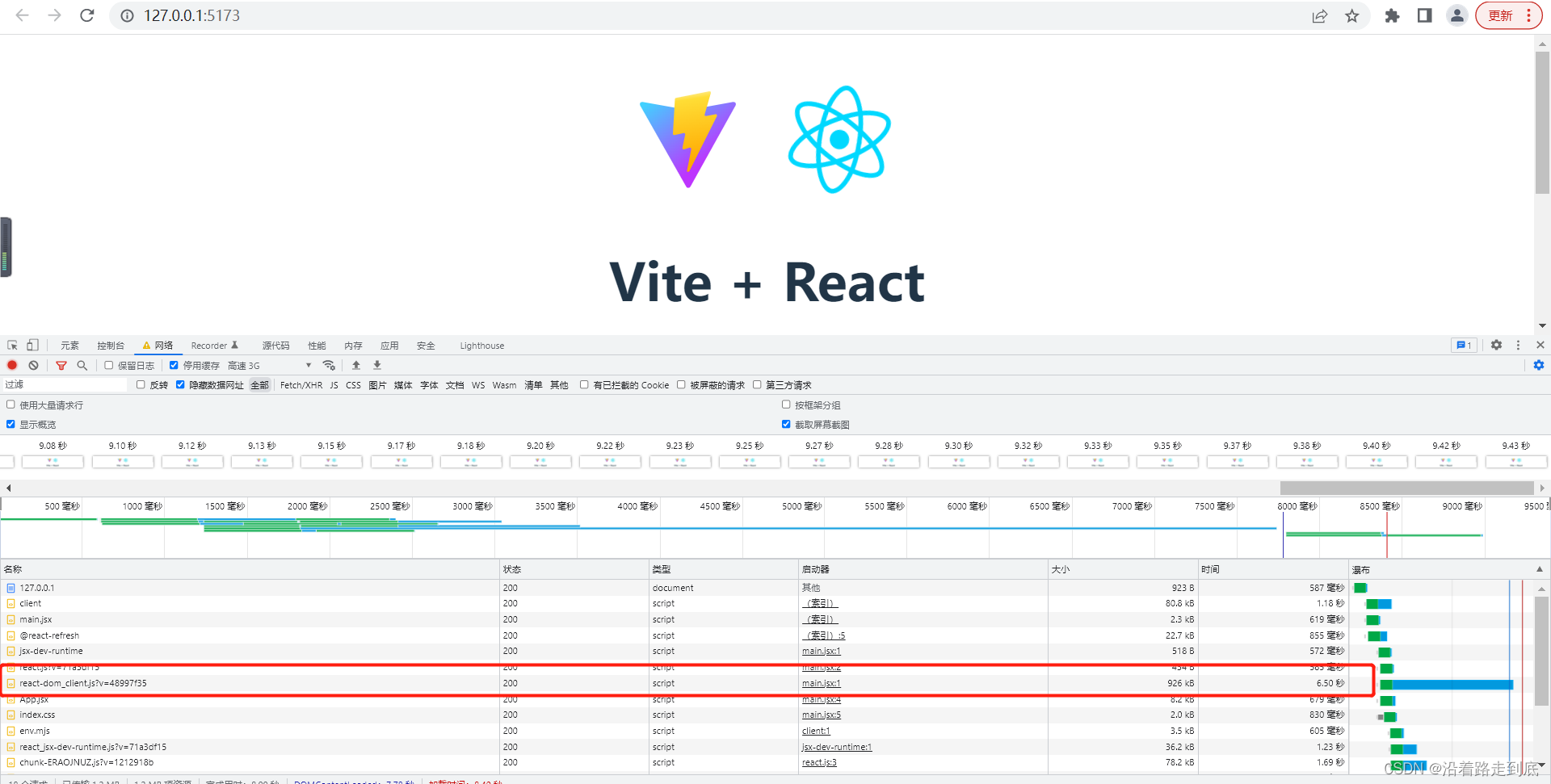Click the red 更新 browser button
The height and width of the screenshot is (784, 1551).
(1499, 15)
